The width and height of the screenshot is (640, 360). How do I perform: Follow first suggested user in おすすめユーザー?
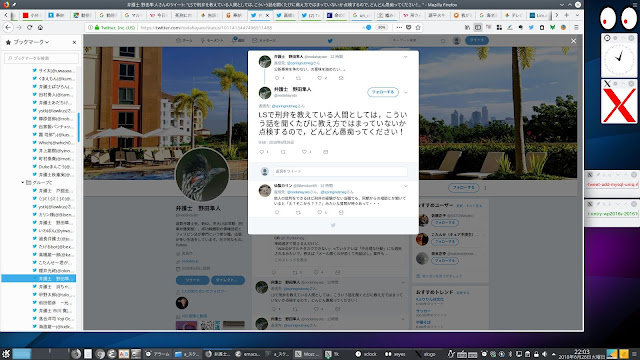tap(445, 223)
